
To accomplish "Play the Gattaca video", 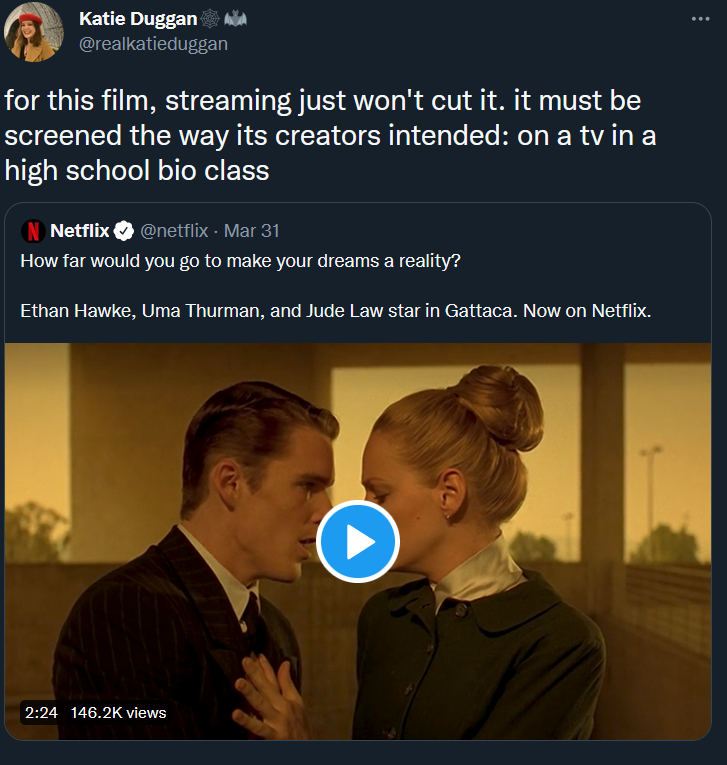I will coord(358,541).
